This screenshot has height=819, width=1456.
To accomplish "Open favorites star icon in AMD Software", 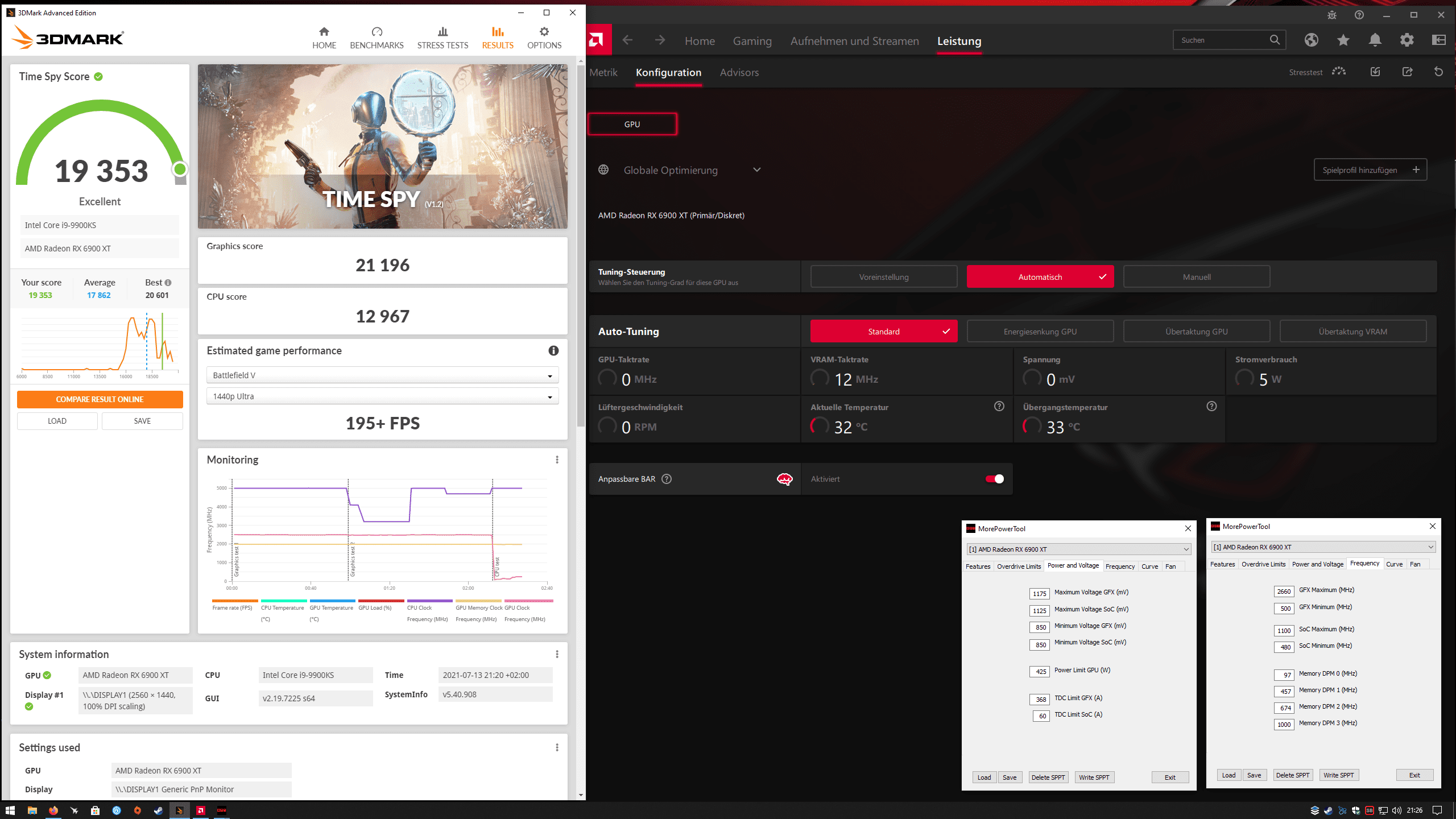I will (x=1343, y=40).
